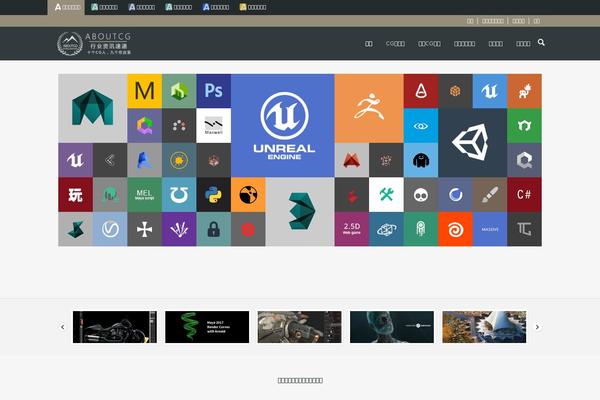Screen dimensions: 600x400
Task: Click the dark chevron arrow tile
Action: (110, 160)
